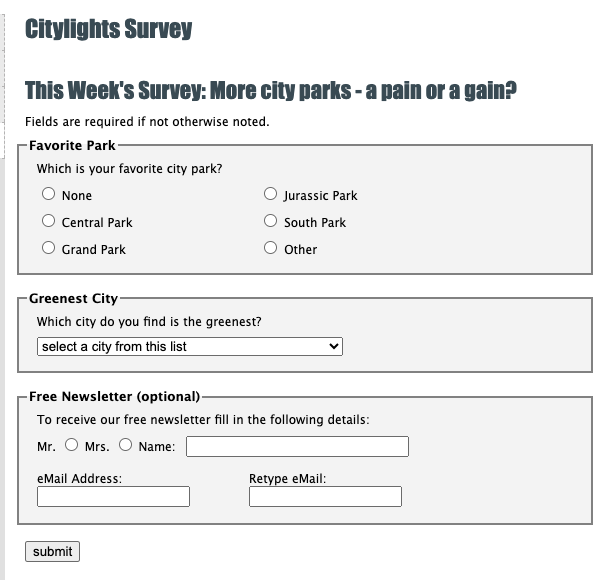Choose the Other park option

coord(270,248)
